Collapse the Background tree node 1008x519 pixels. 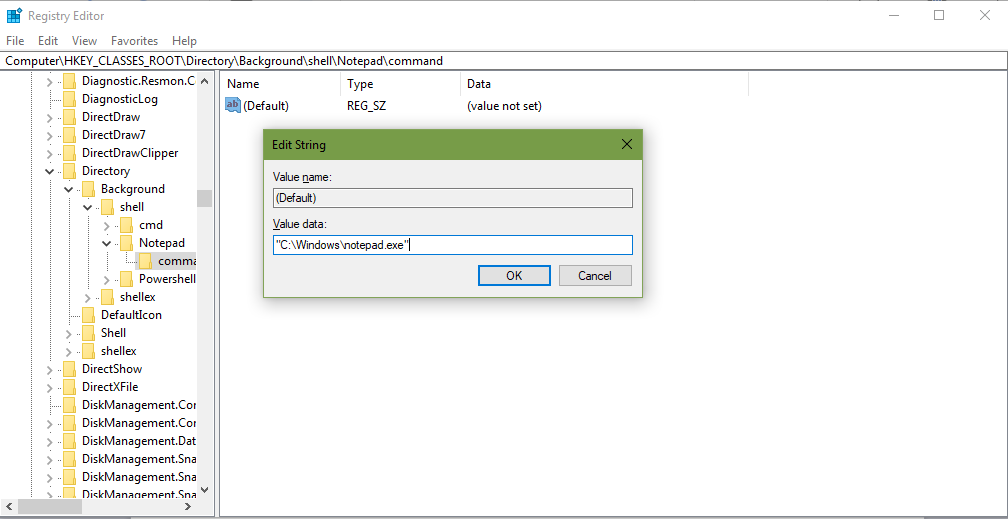pos(69,189)
